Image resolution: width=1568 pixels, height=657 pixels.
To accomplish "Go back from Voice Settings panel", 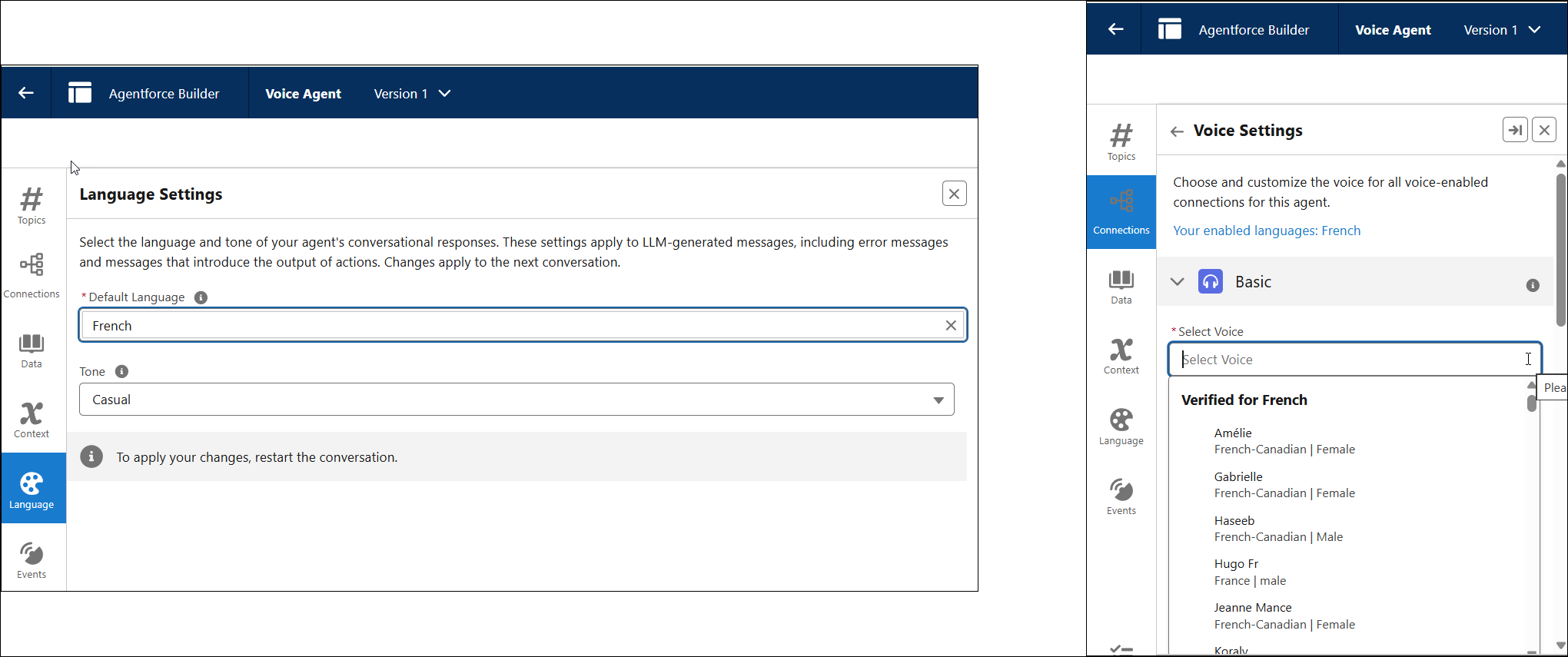I will [1177, 131].
